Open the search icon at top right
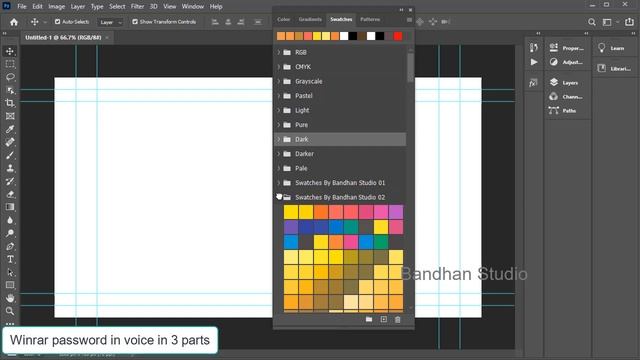Viewport: 640px width, 360px height. (591, 22)
